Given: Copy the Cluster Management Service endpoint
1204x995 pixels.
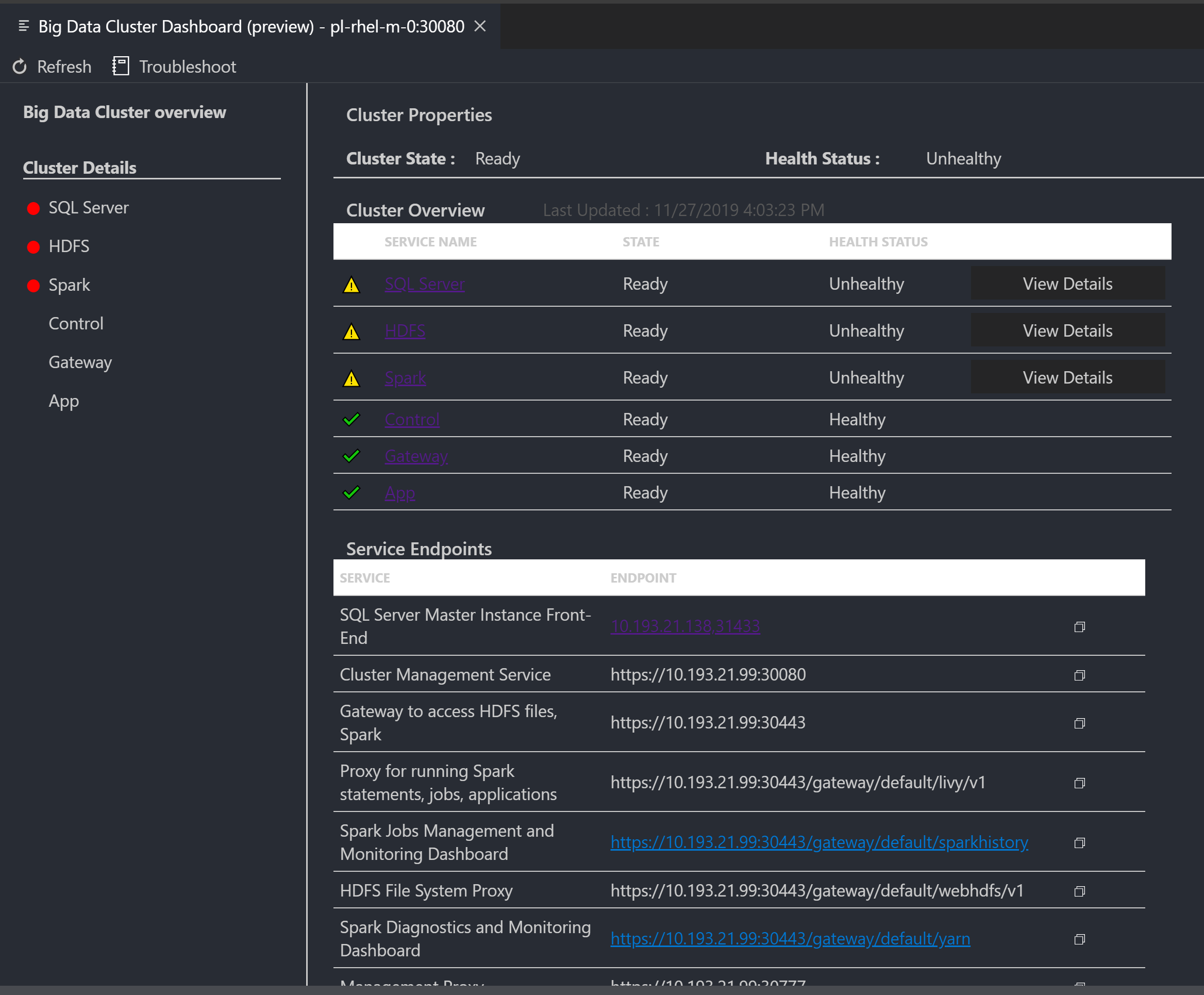Looking at the screenshot, I should tap(1079, 675).
